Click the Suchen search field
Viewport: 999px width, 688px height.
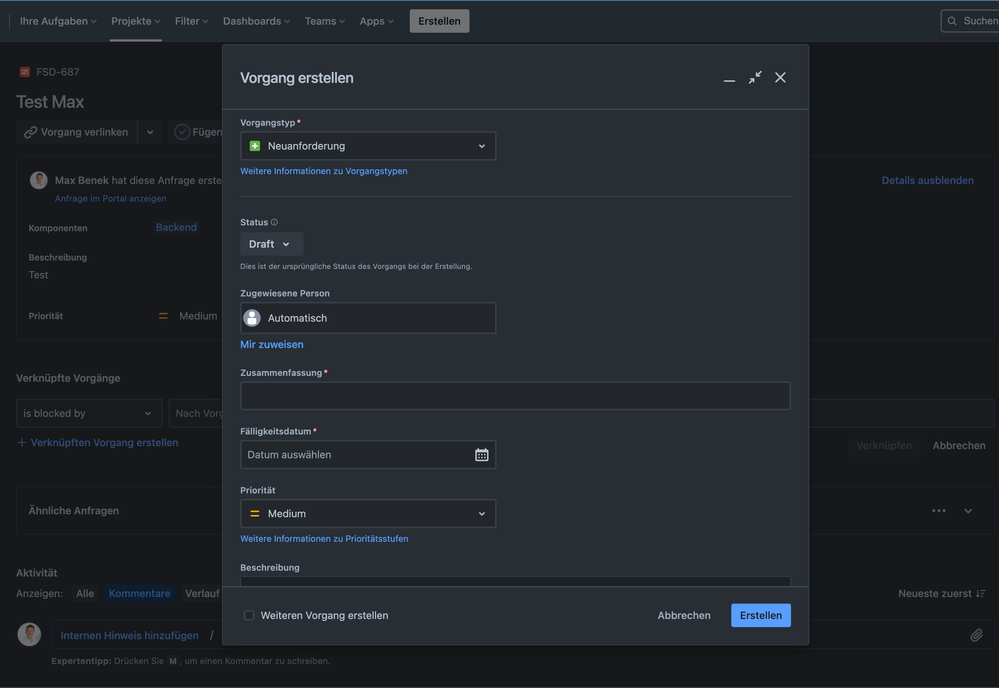click(970, 21)
